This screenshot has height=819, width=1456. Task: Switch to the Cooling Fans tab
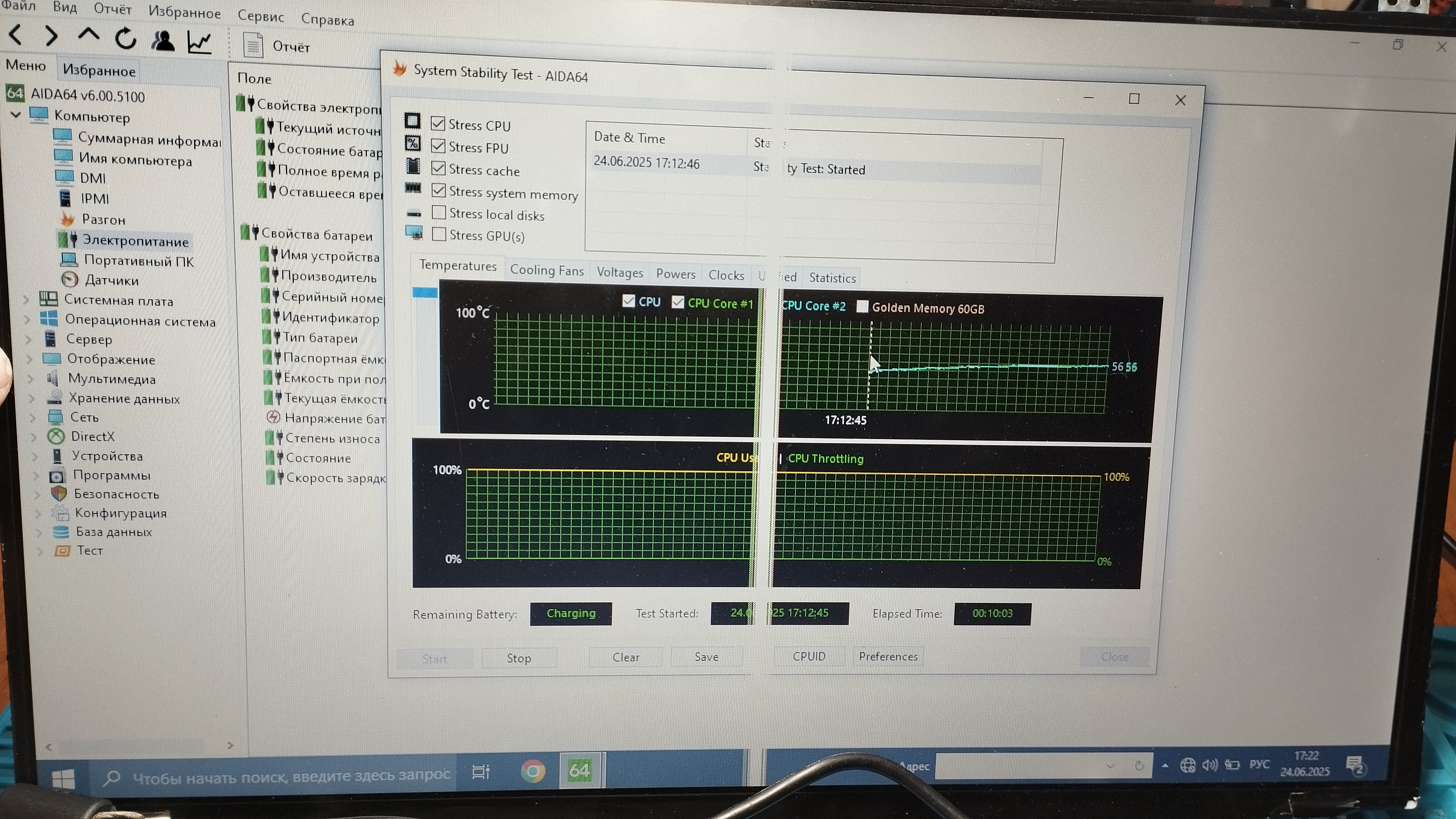click(x=547, y=270)
